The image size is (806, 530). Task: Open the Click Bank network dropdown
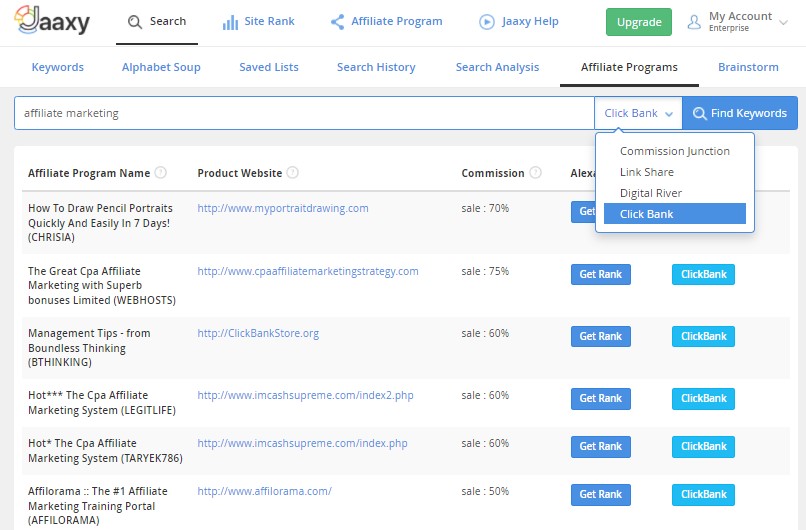pos(638,113)
